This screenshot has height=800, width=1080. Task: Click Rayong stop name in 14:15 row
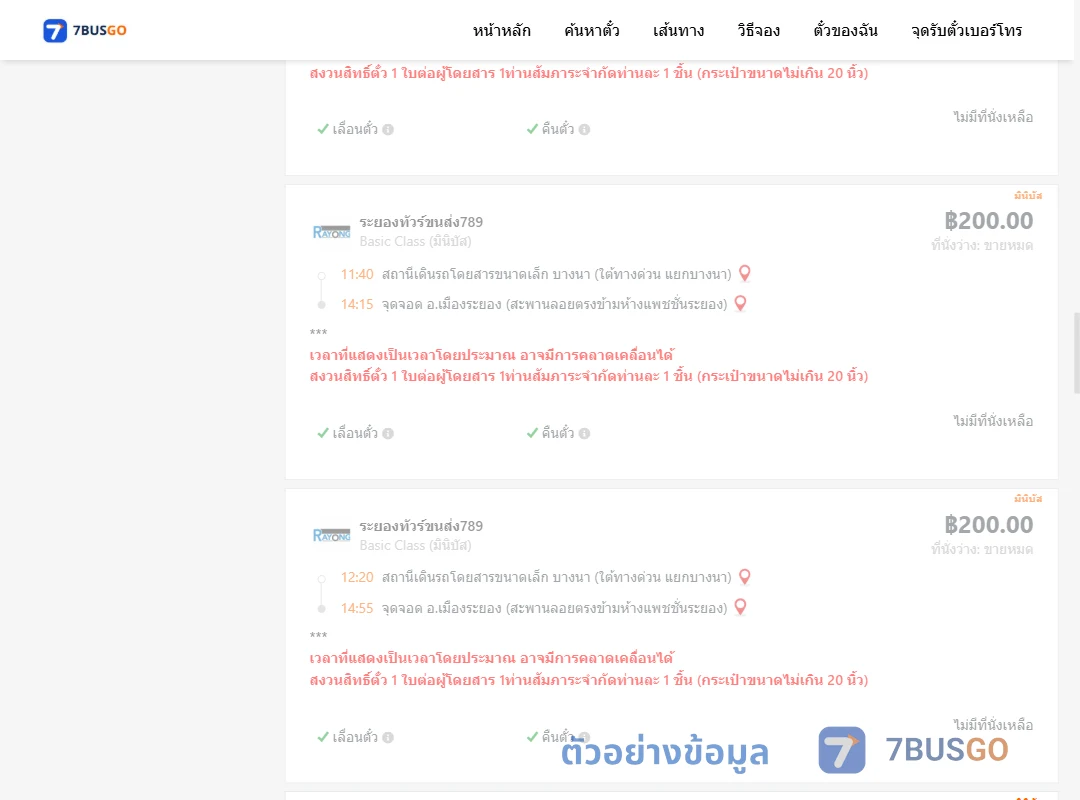(x=554, y=305)
